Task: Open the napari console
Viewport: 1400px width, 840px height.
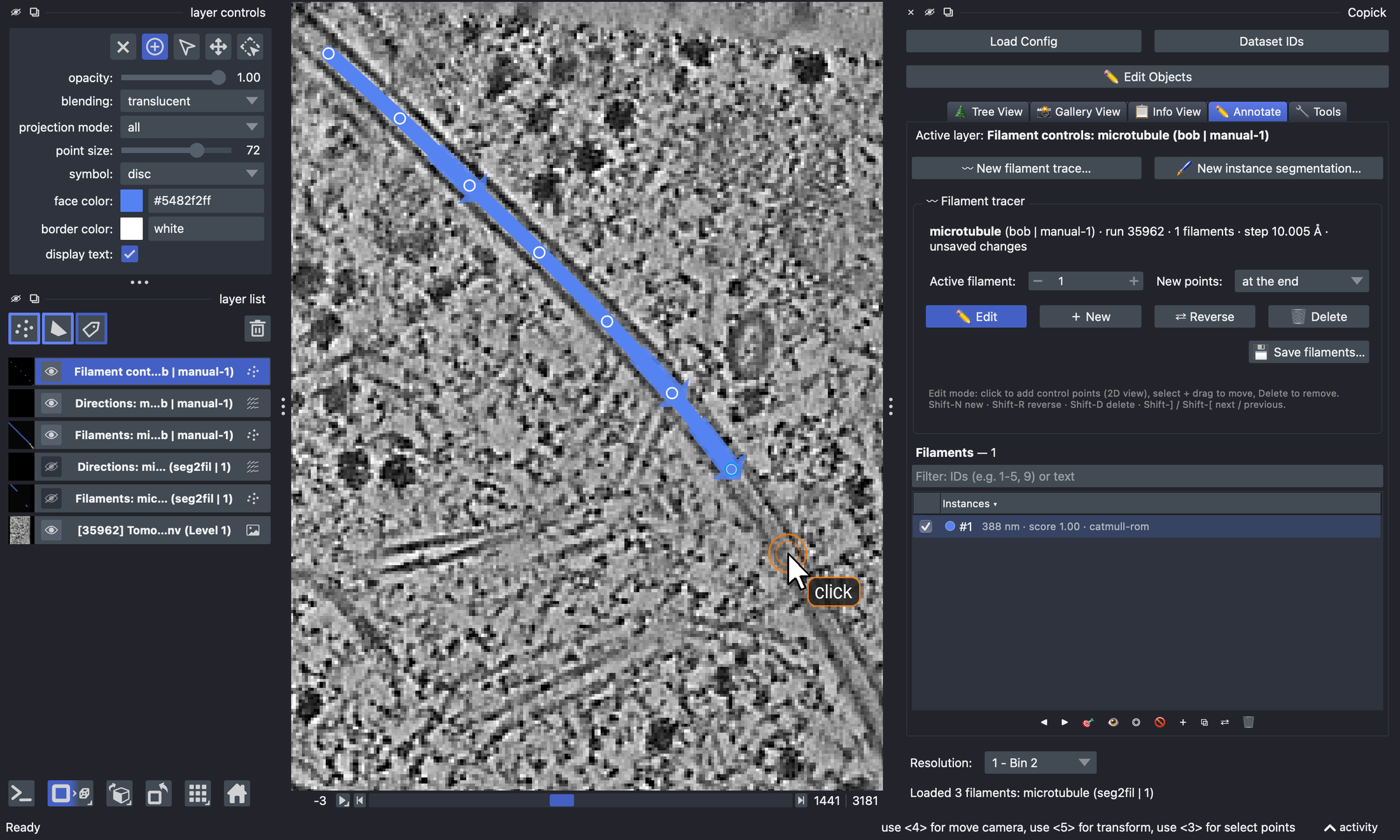Action: [x=21, y=794]
